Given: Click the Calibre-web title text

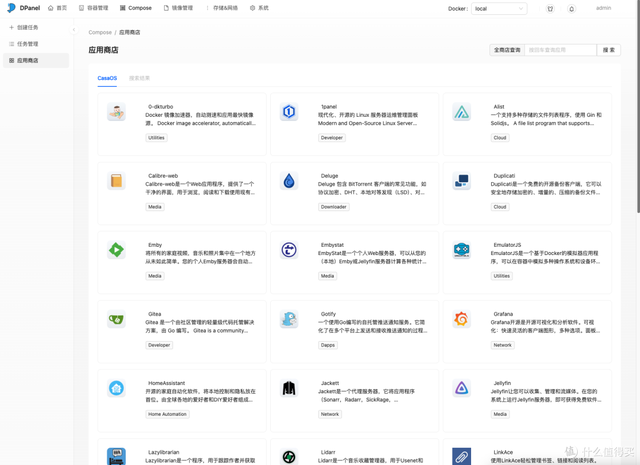Looking at the screenshot, I should coord(163,176).
